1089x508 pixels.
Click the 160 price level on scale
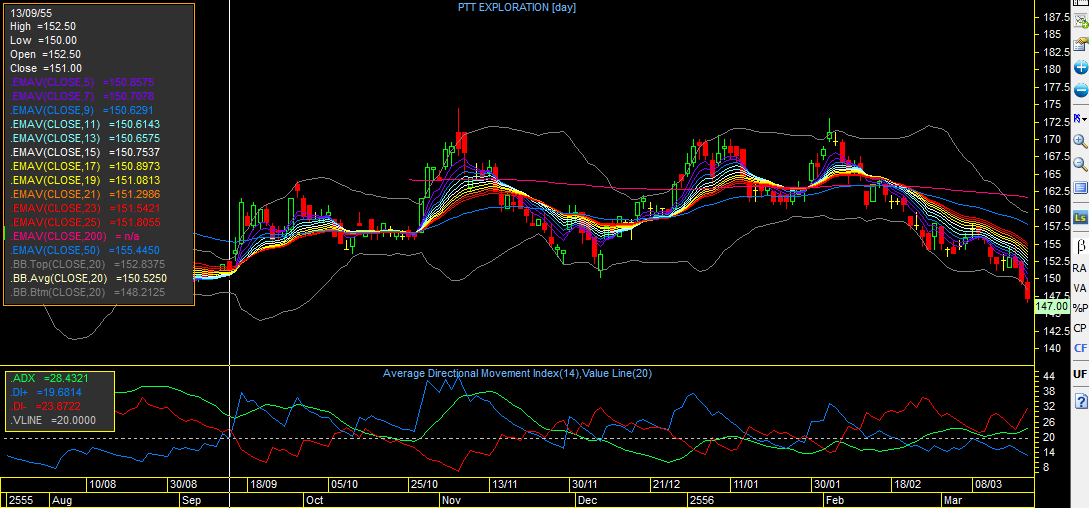point(1052,208)
